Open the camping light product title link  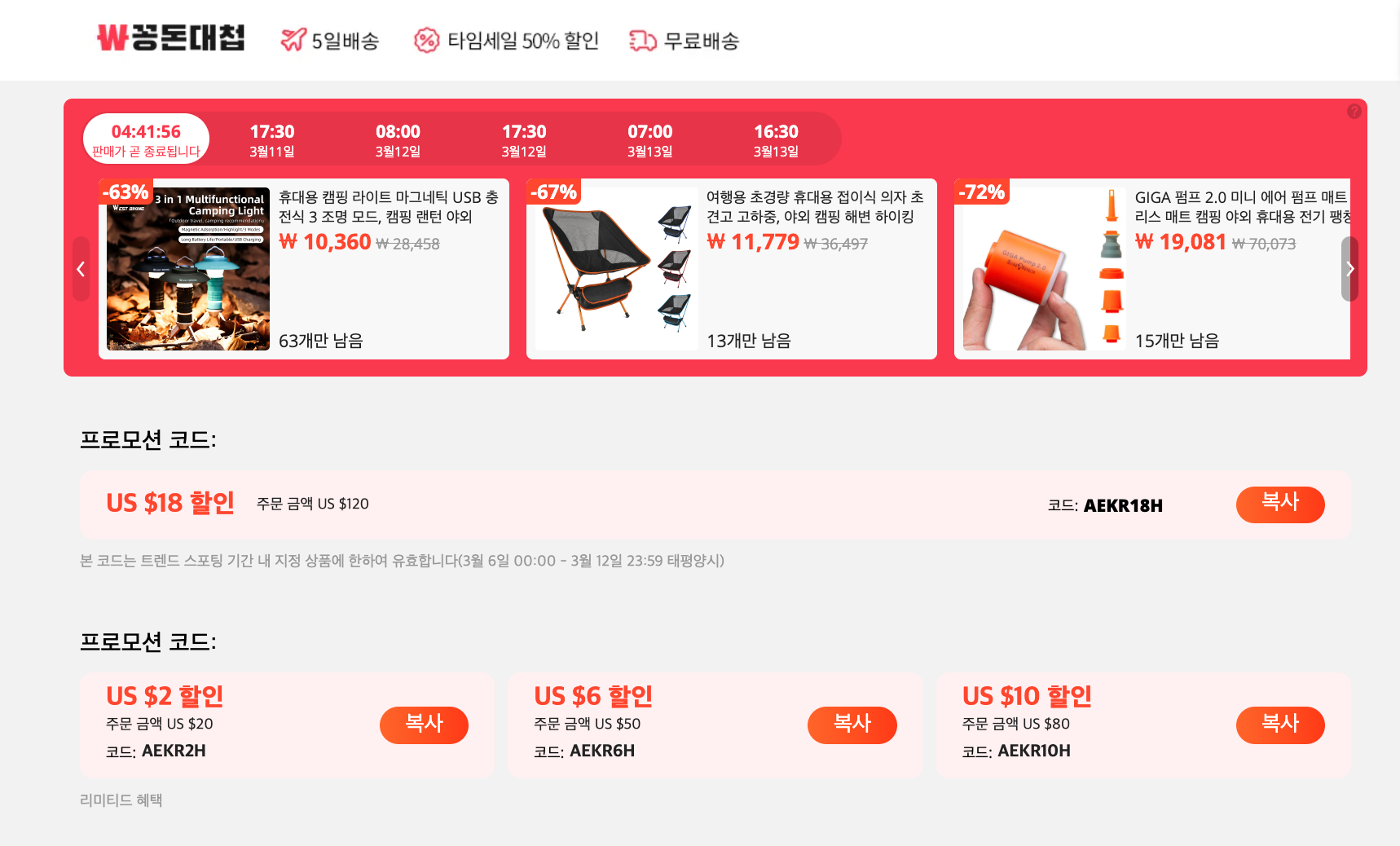point(389,207)
